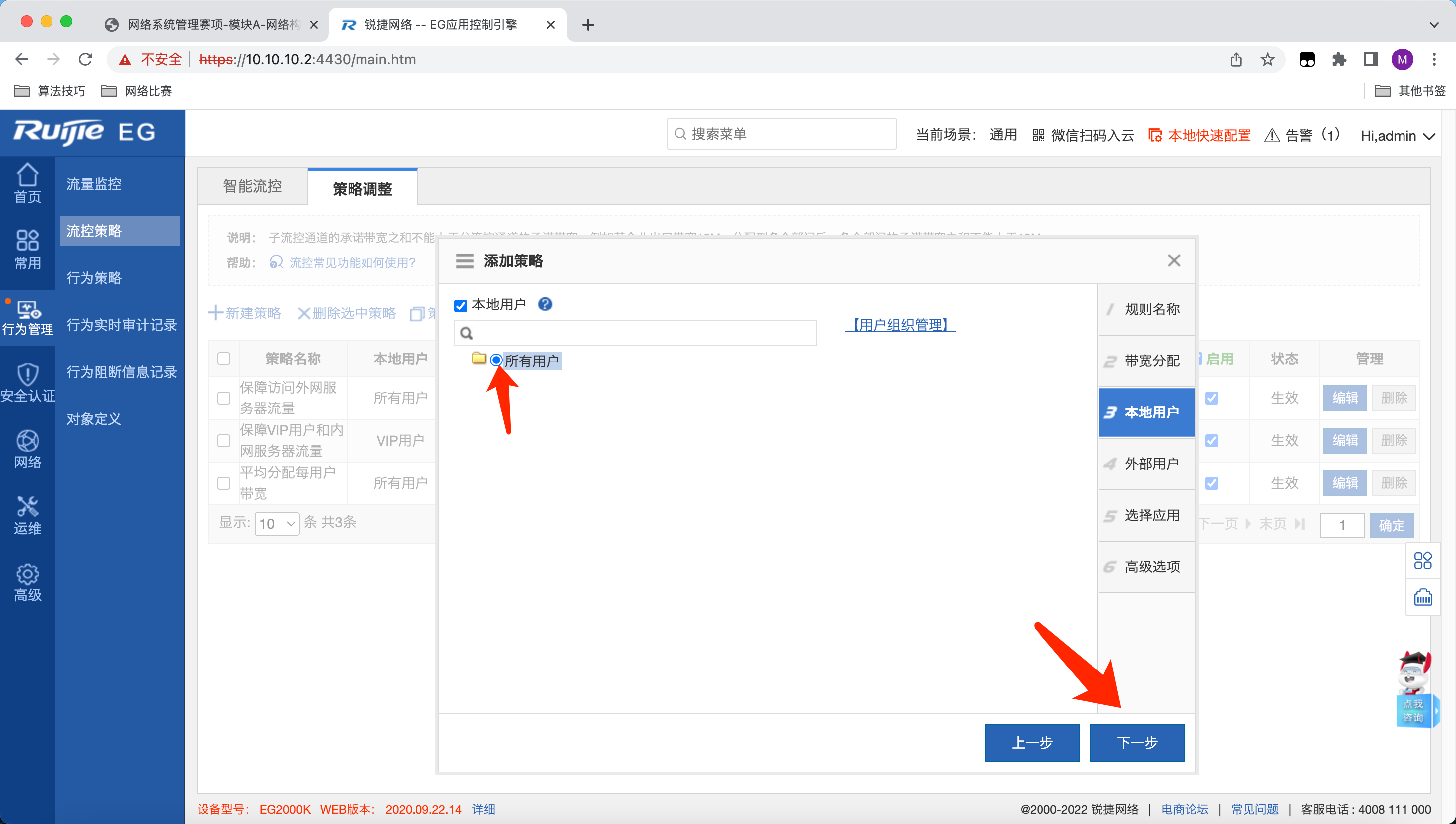Image resolution: width=1456 pixels, height=824 pixels.
Task: Check the 保障访问外网服务器流量 row checkbox
Action: tap(224, 398)
